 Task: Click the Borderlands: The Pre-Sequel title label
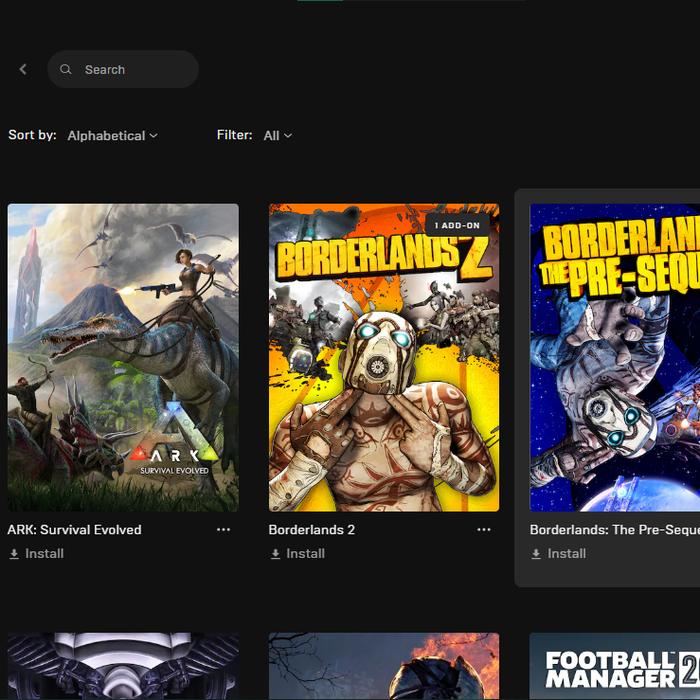click(x=614, y=530)
